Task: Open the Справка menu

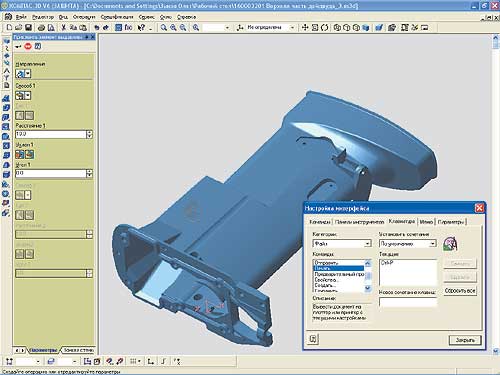Action: click(x=186, y=17)
